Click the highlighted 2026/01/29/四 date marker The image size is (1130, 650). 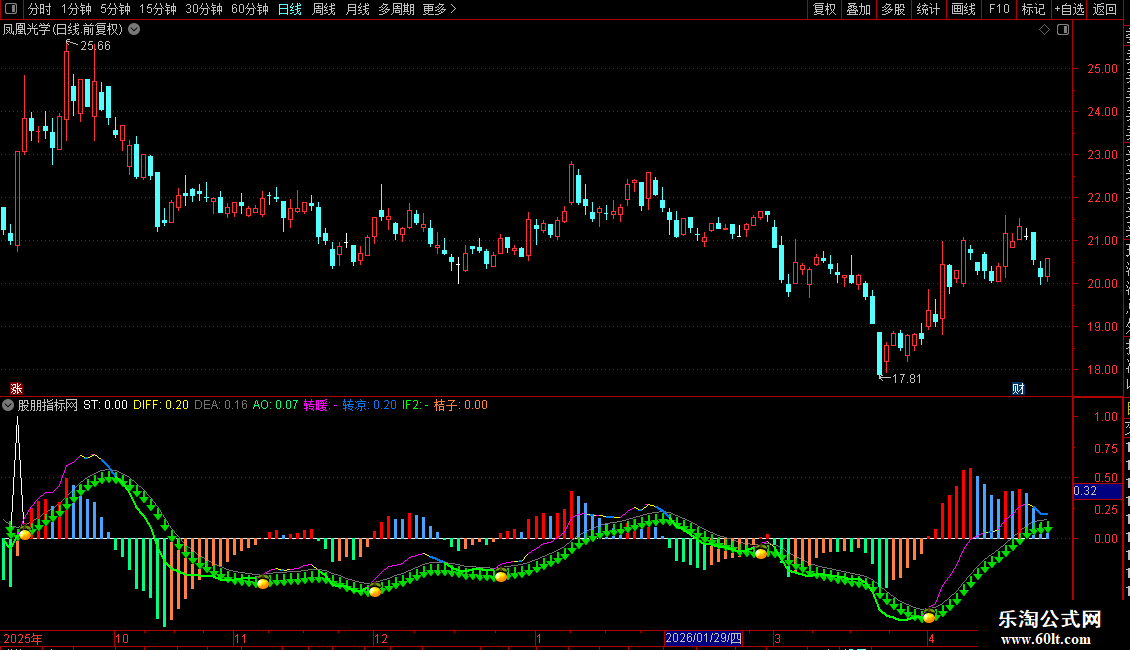click(703, 638)
